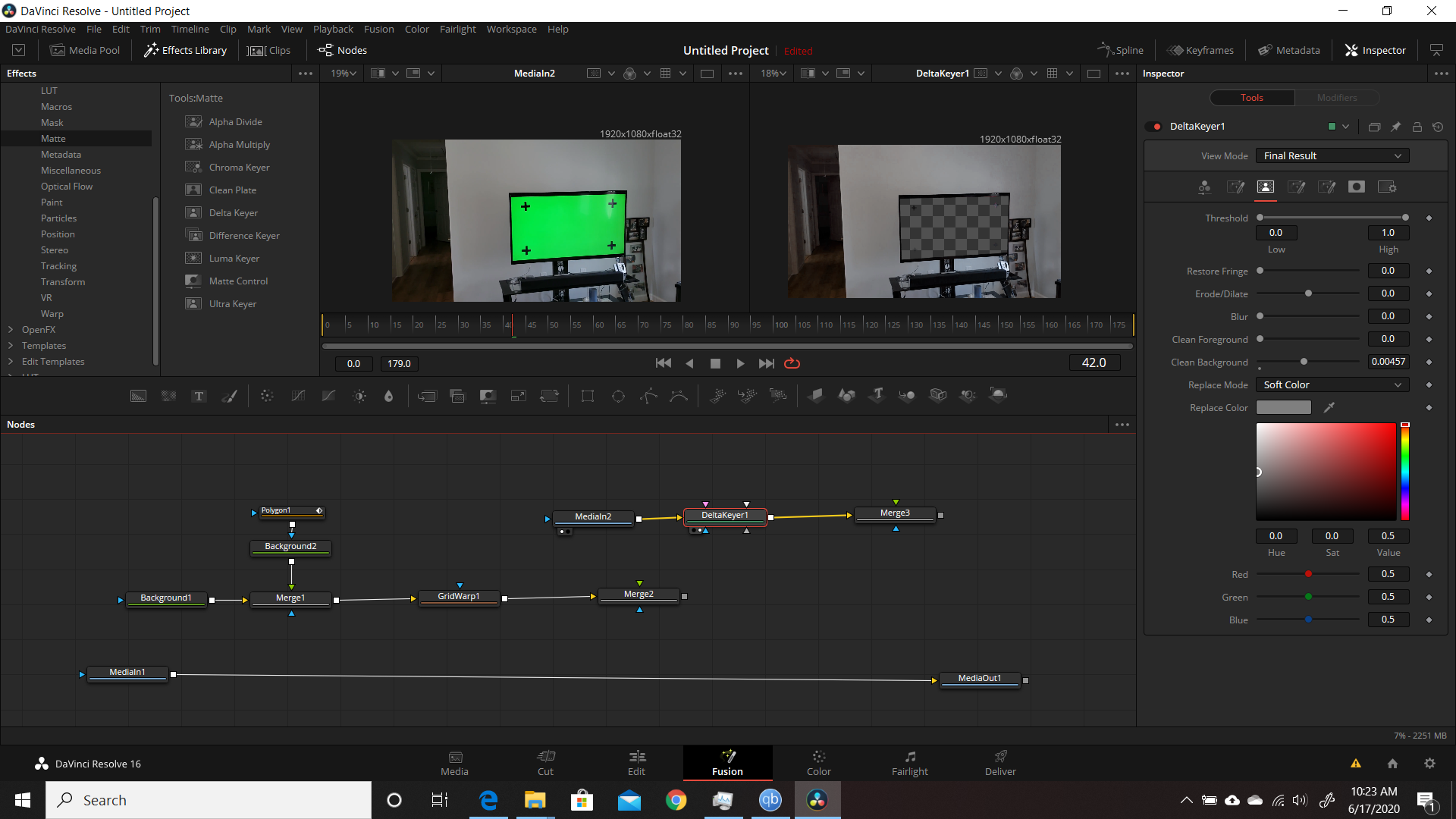Image resolution: width=1456 pixels, height=819 pixels.
Task: Click the Replace Color gray swatch
Action: tap(1284, 408)
